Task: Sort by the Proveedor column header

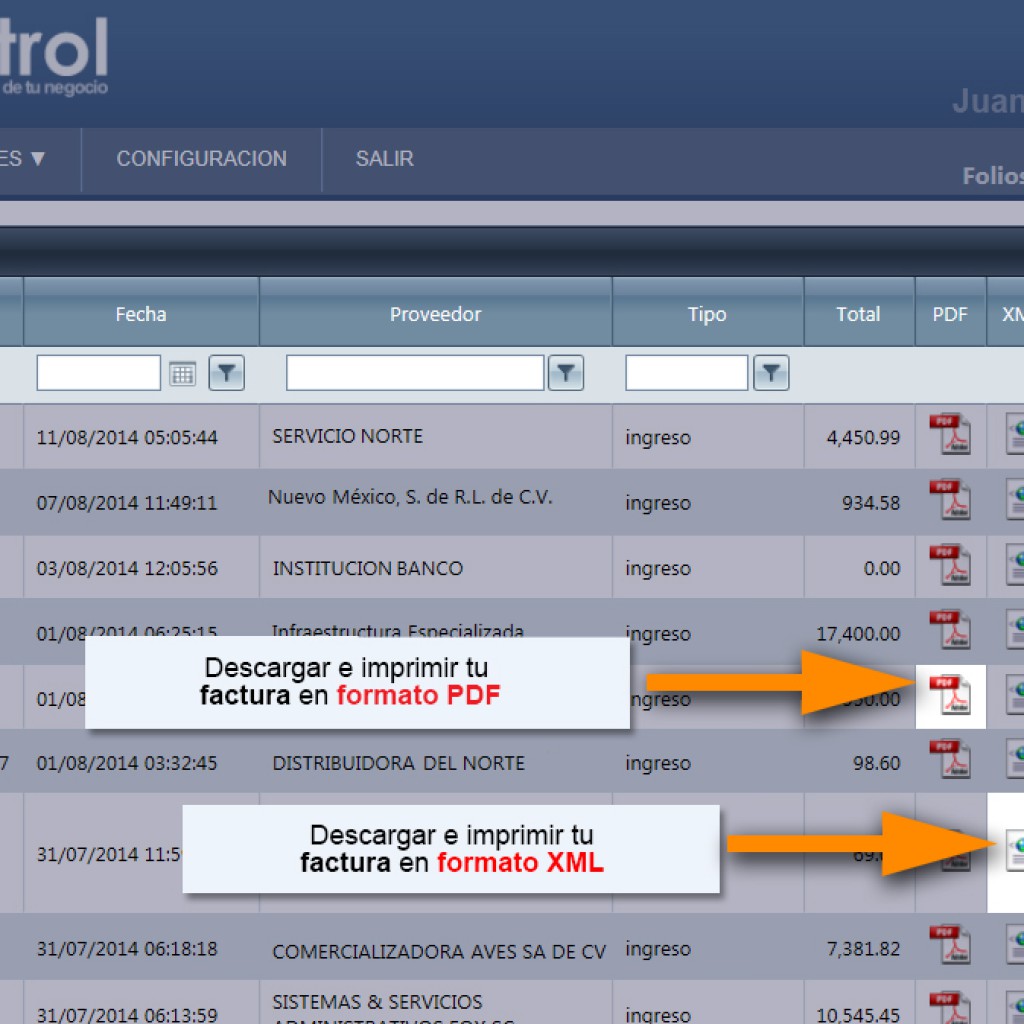Action: (x=436, y=314)
